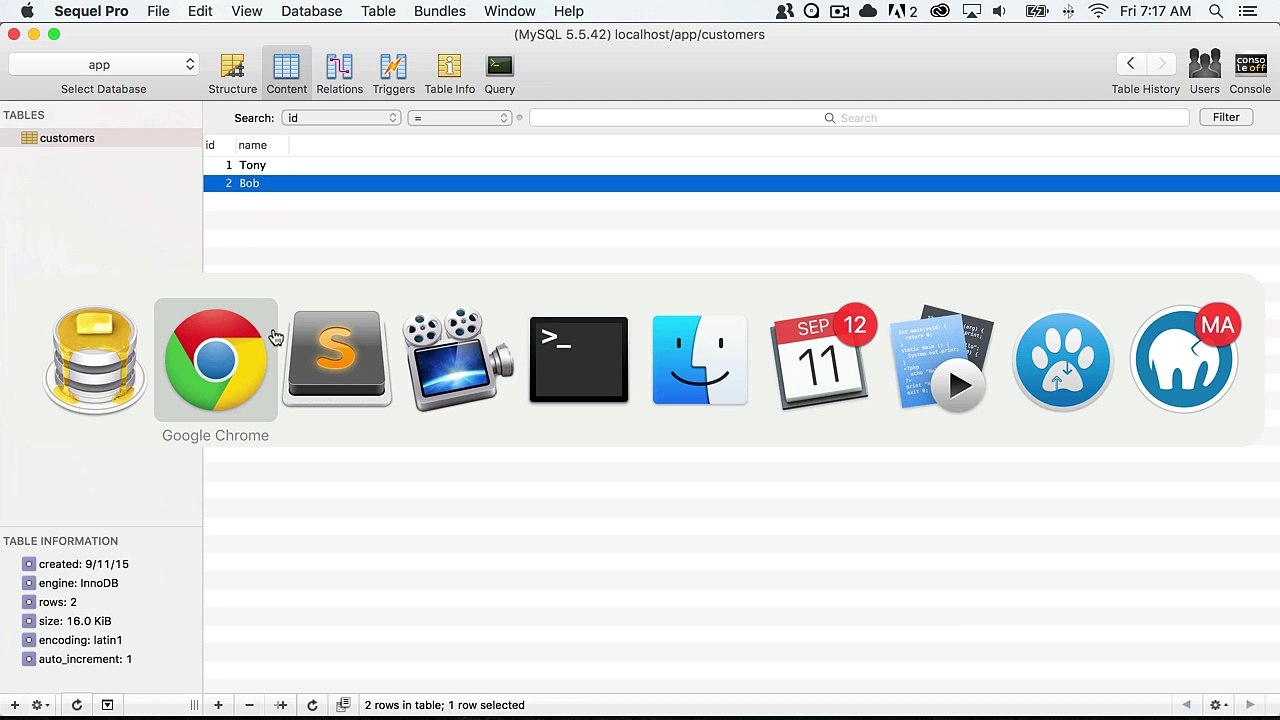The width and height of the screenshot is (1280, 720).
Task: Open the AirPlay display menu
Action: coord(972,11)
